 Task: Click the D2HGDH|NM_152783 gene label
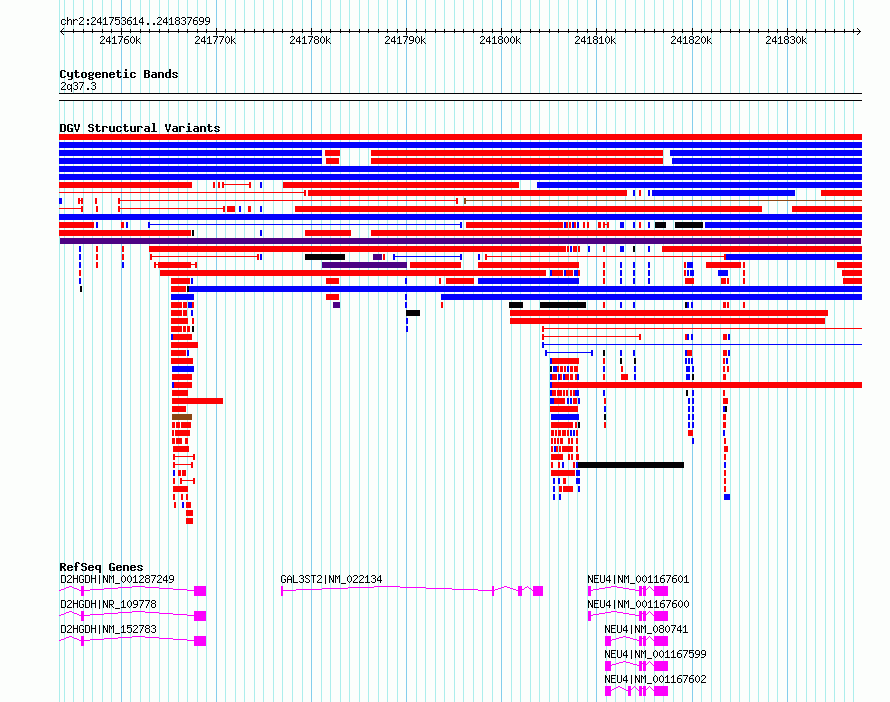(x=108, y=629)
